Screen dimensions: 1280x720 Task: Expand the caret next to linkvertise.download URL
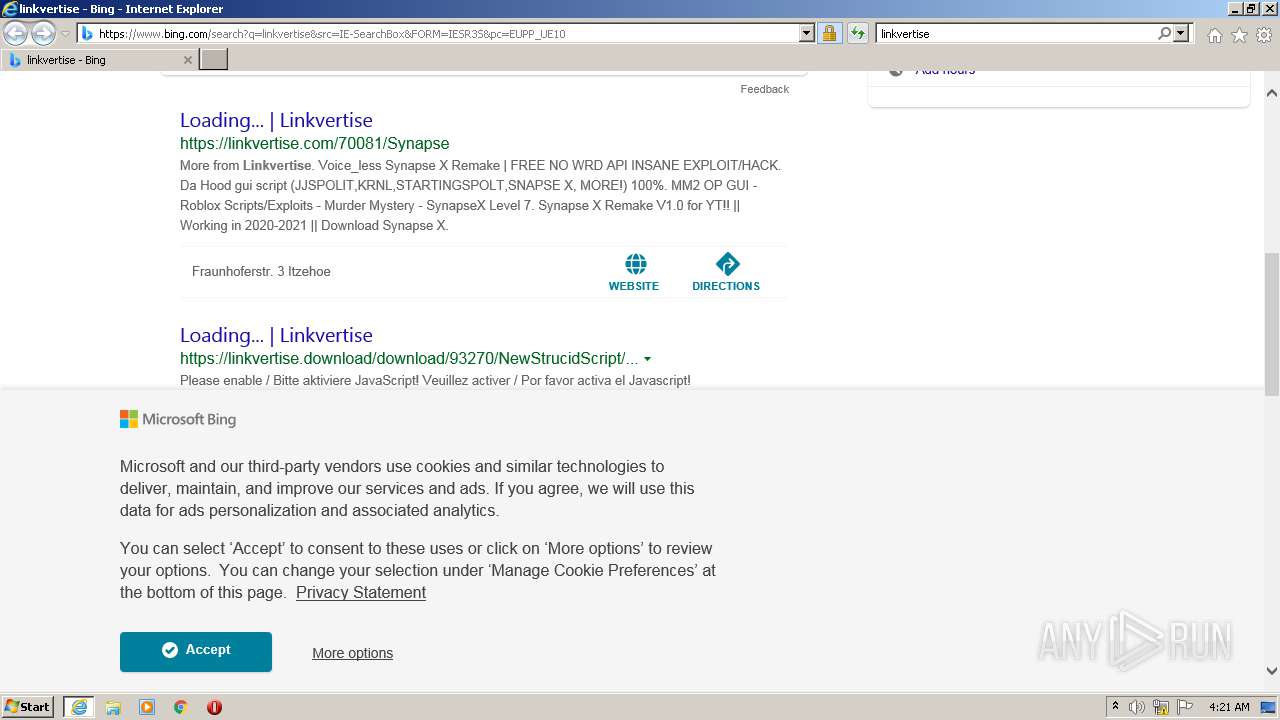click(648, 359)
